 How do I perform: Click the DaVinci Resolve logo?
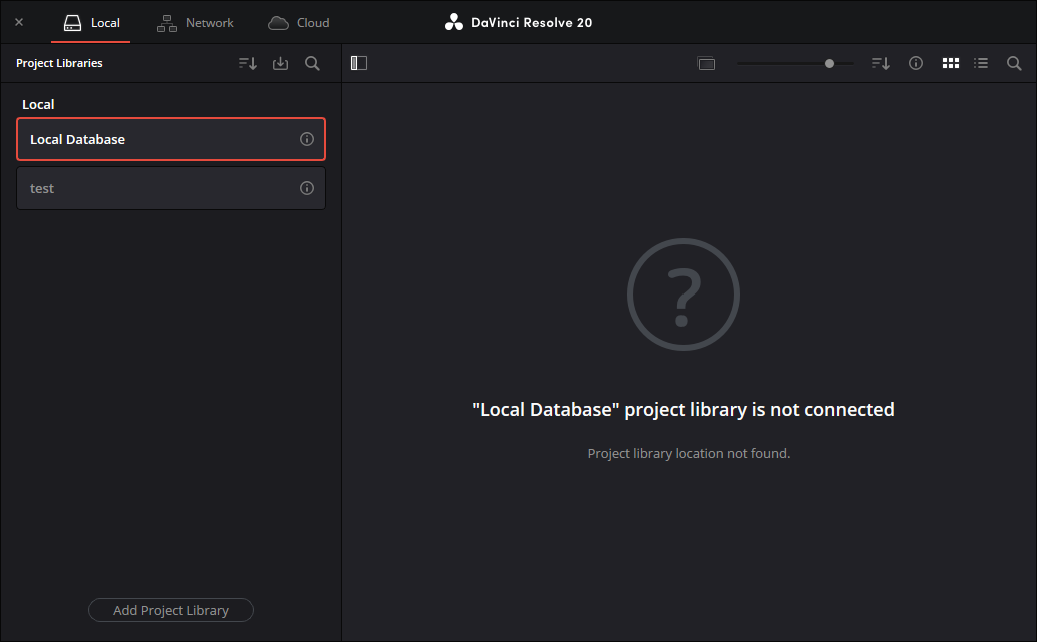tap(454, 22)
